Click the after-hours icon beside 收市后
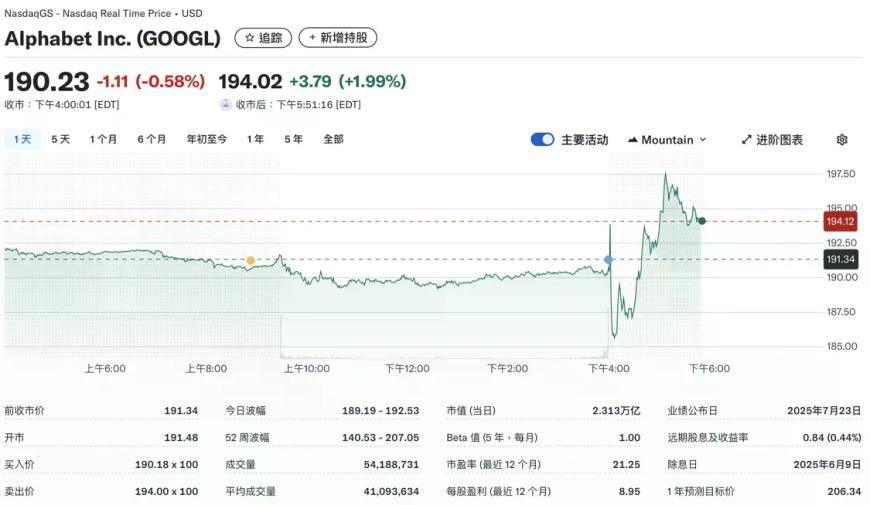Screen dimensions: 870x505 pos(225,104)
